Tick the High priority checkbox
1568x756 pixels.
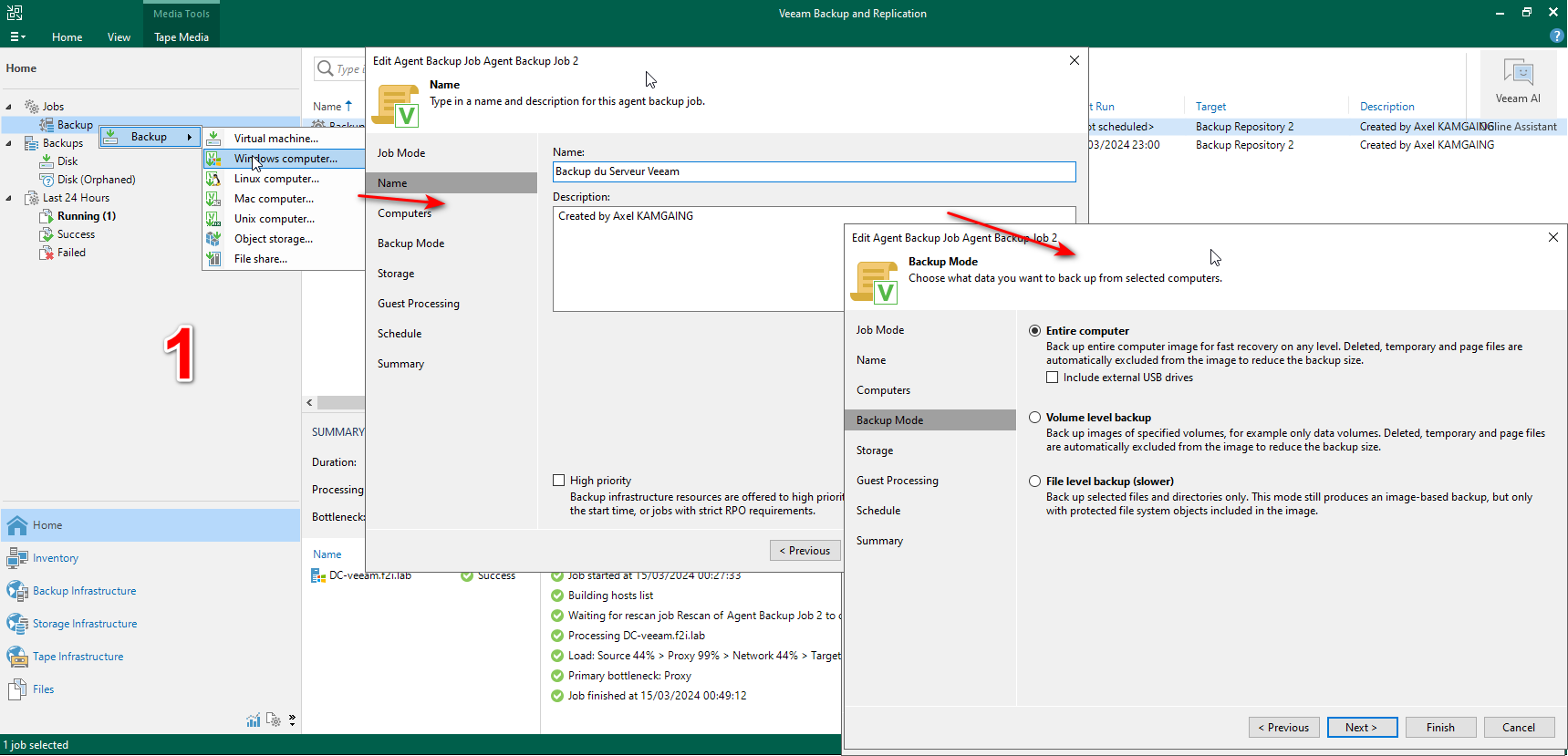coord(559,481)
